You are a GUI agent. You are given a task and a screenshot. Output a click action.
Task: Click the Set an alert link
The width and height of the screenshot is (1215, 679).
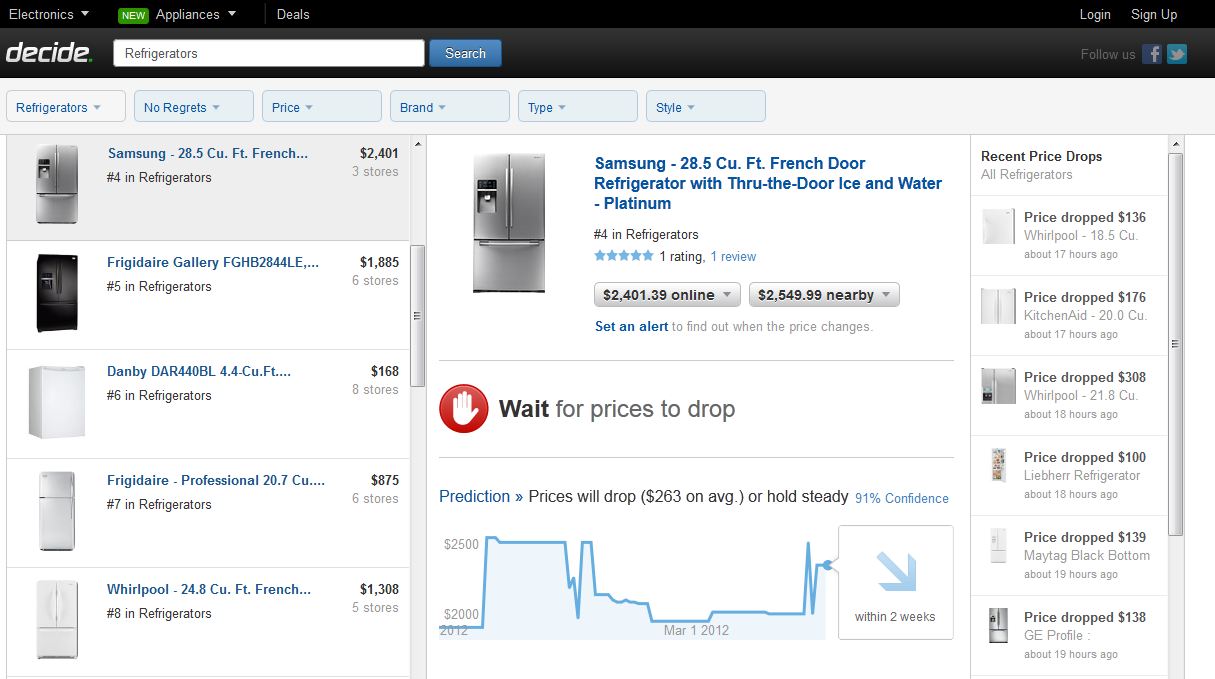631,326
